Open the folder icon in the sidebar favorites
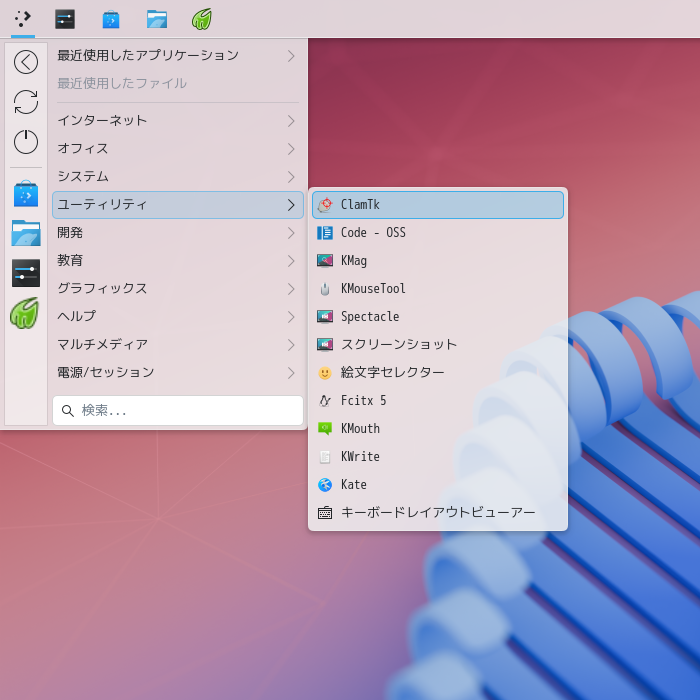The height and width of the screenshot is (700, 700). (x=26, y=233)
